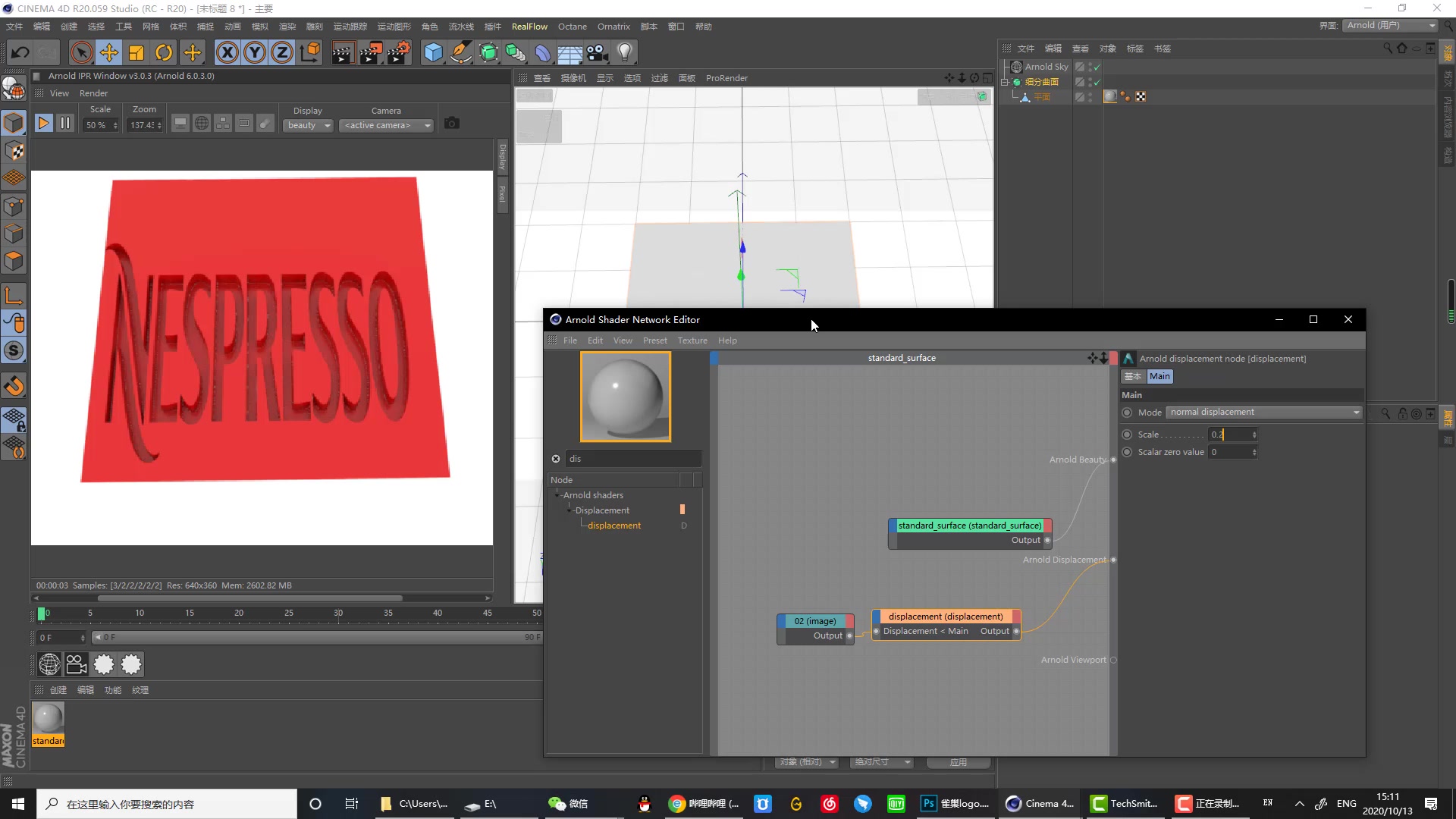Click the Undo arrow icon
Image resolution: width=1456 pixels, height=819 pixels.
click(x=20, y=53)
